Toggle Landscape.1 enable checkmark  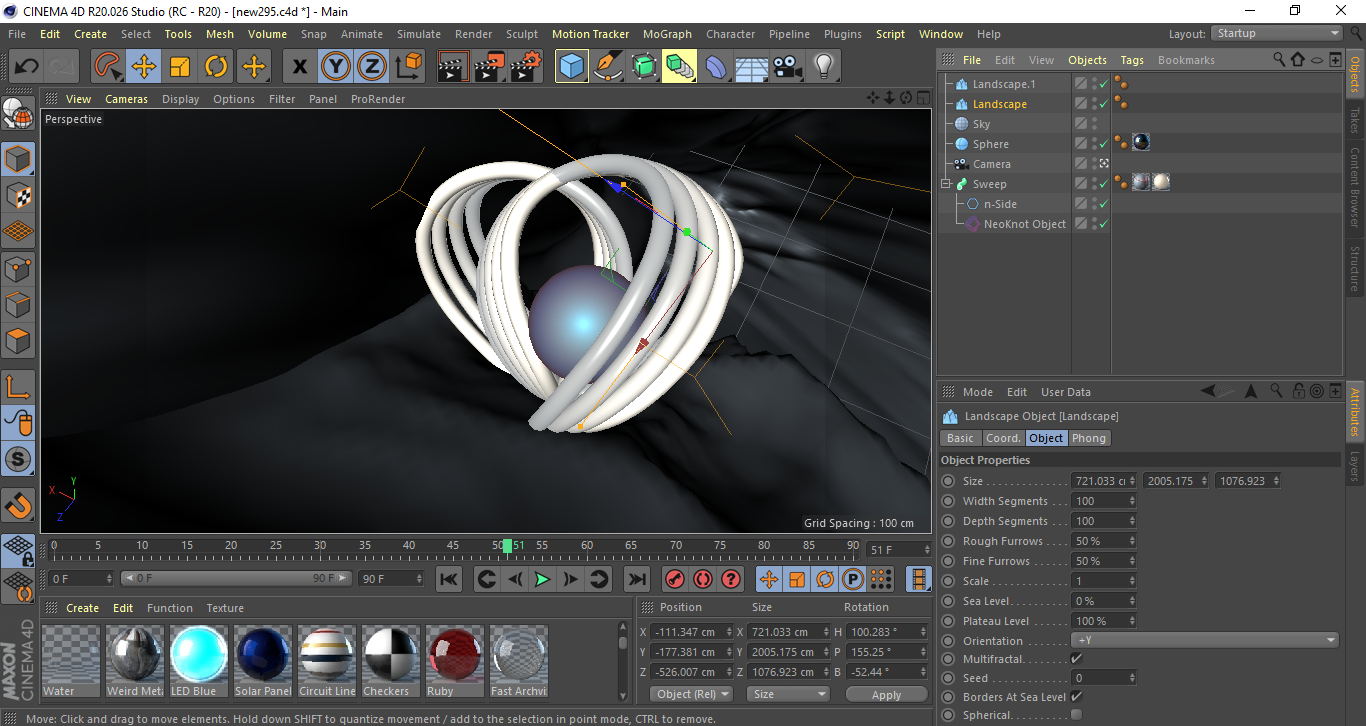(1103, 84)
